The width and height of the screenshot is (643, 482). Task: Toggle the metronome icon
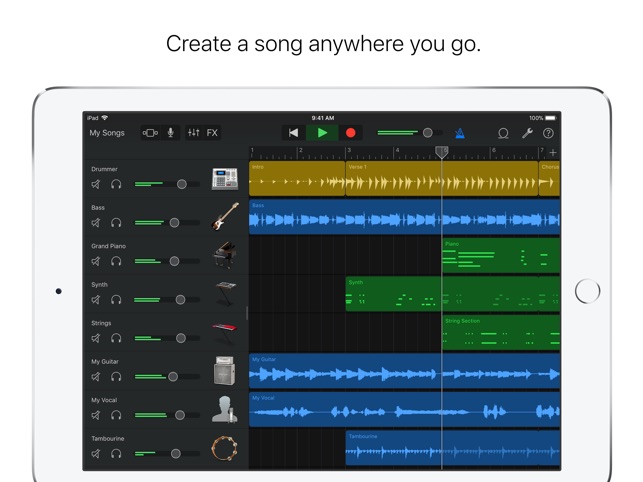tap(460, 133)
